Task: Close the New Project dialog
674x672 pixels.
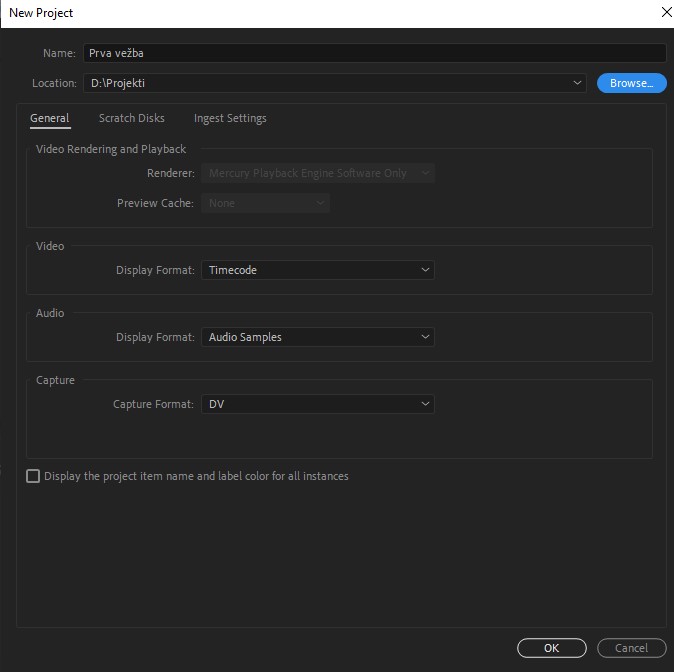Action: click(x=666, y=12)
